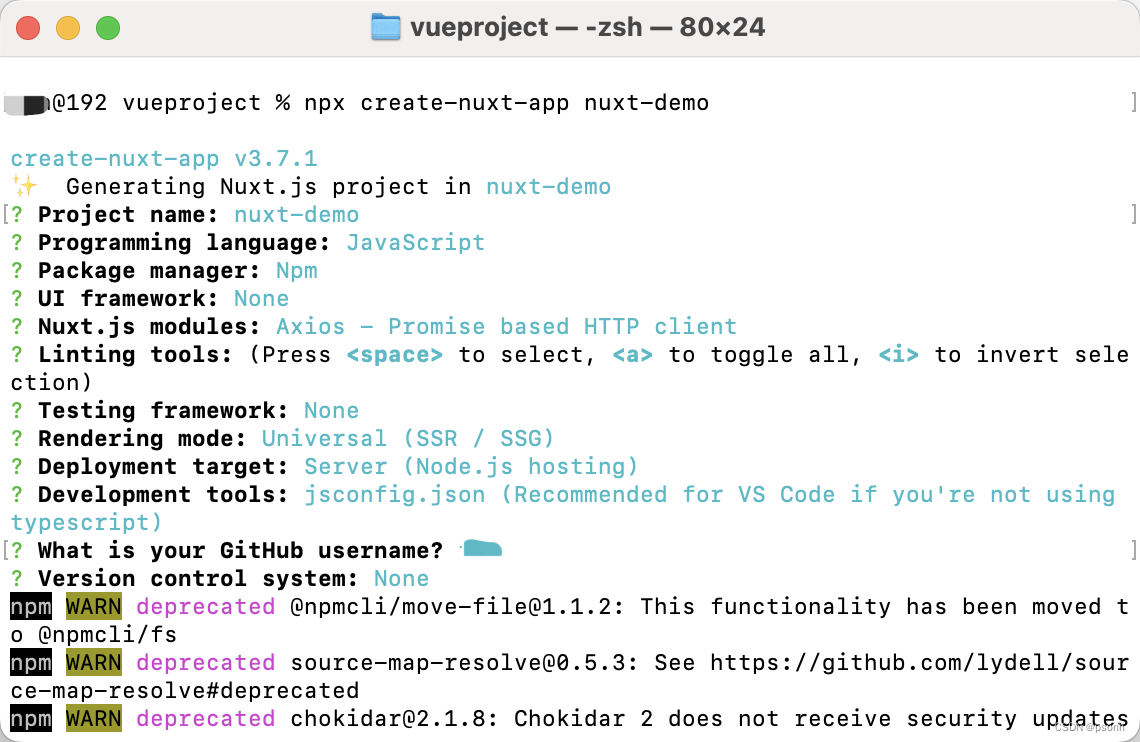Open the github.com/lydell URL in the warning

pos(920,663)
